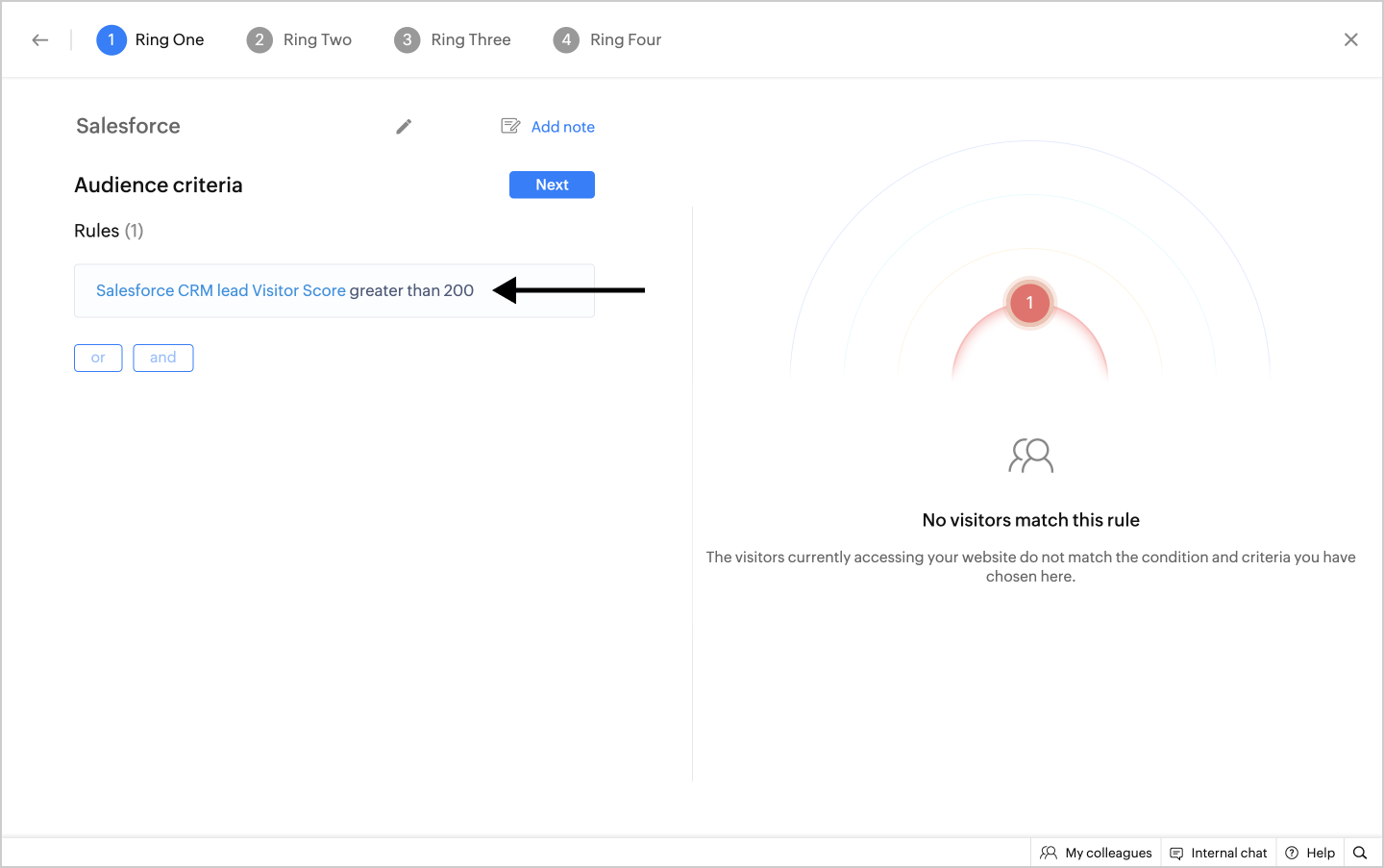Open the Ring One step
1384x868 pixels.
151,39
